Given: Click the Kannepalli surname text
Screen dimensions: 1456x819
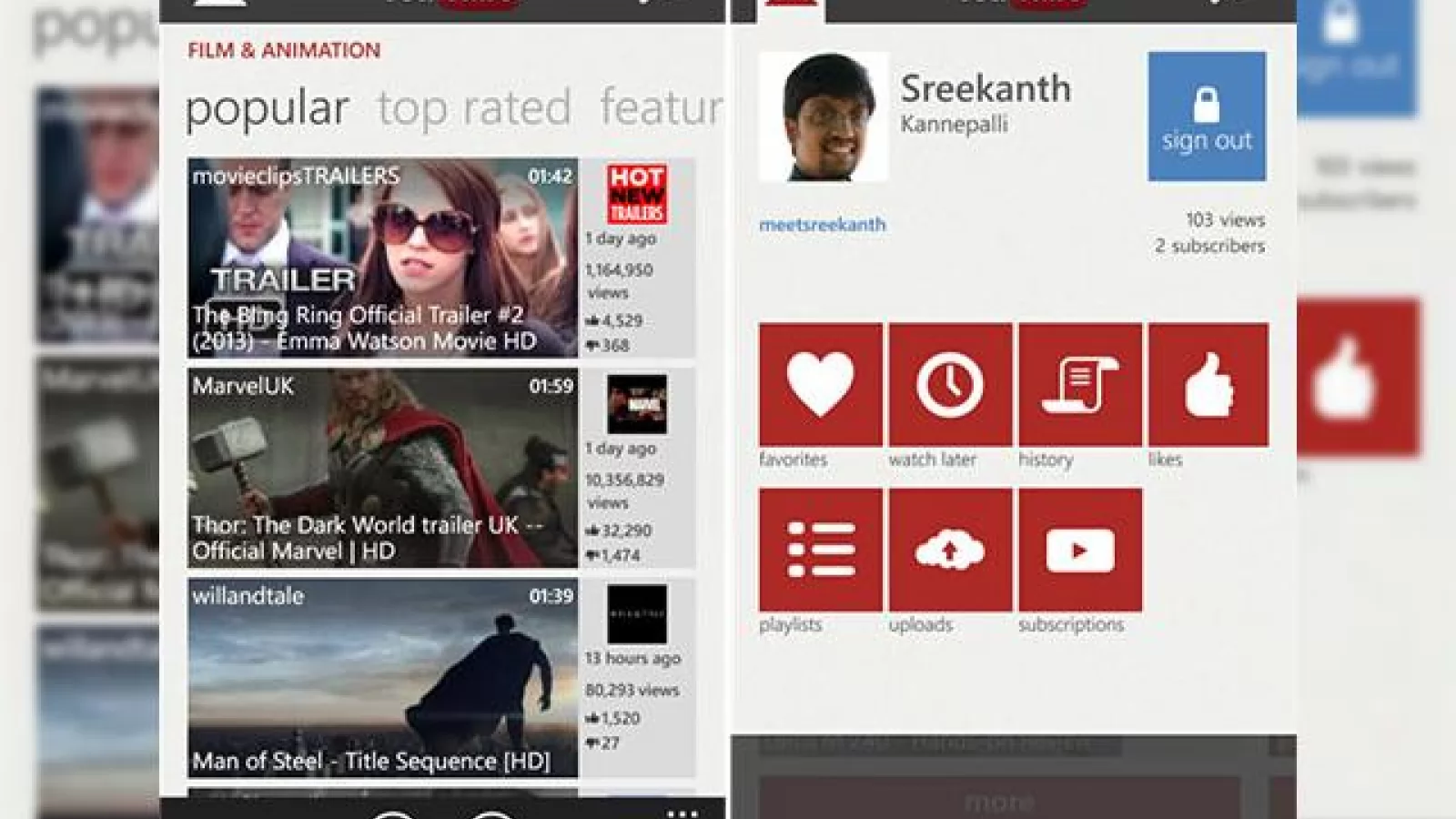Looking at the screenshot, I should coord(954,125).
